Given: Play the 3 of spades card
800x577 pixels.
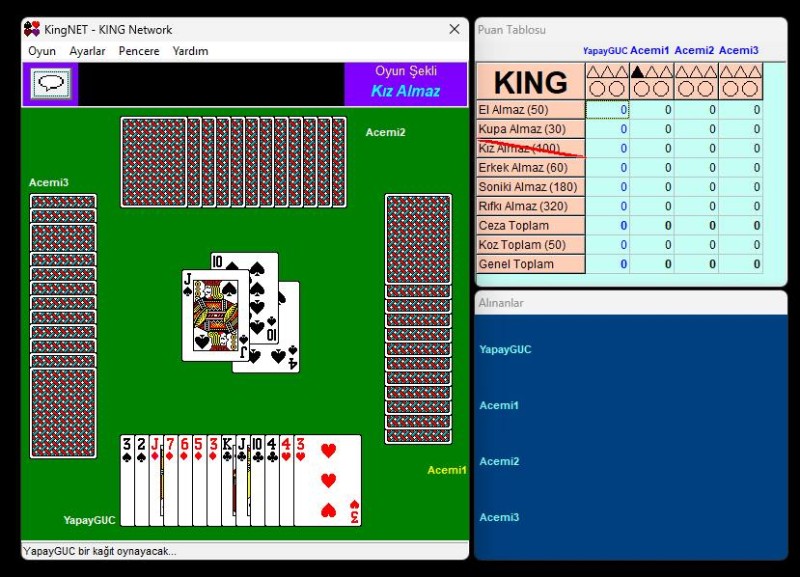Looking at the screenshot, I should tap(127, 480).
